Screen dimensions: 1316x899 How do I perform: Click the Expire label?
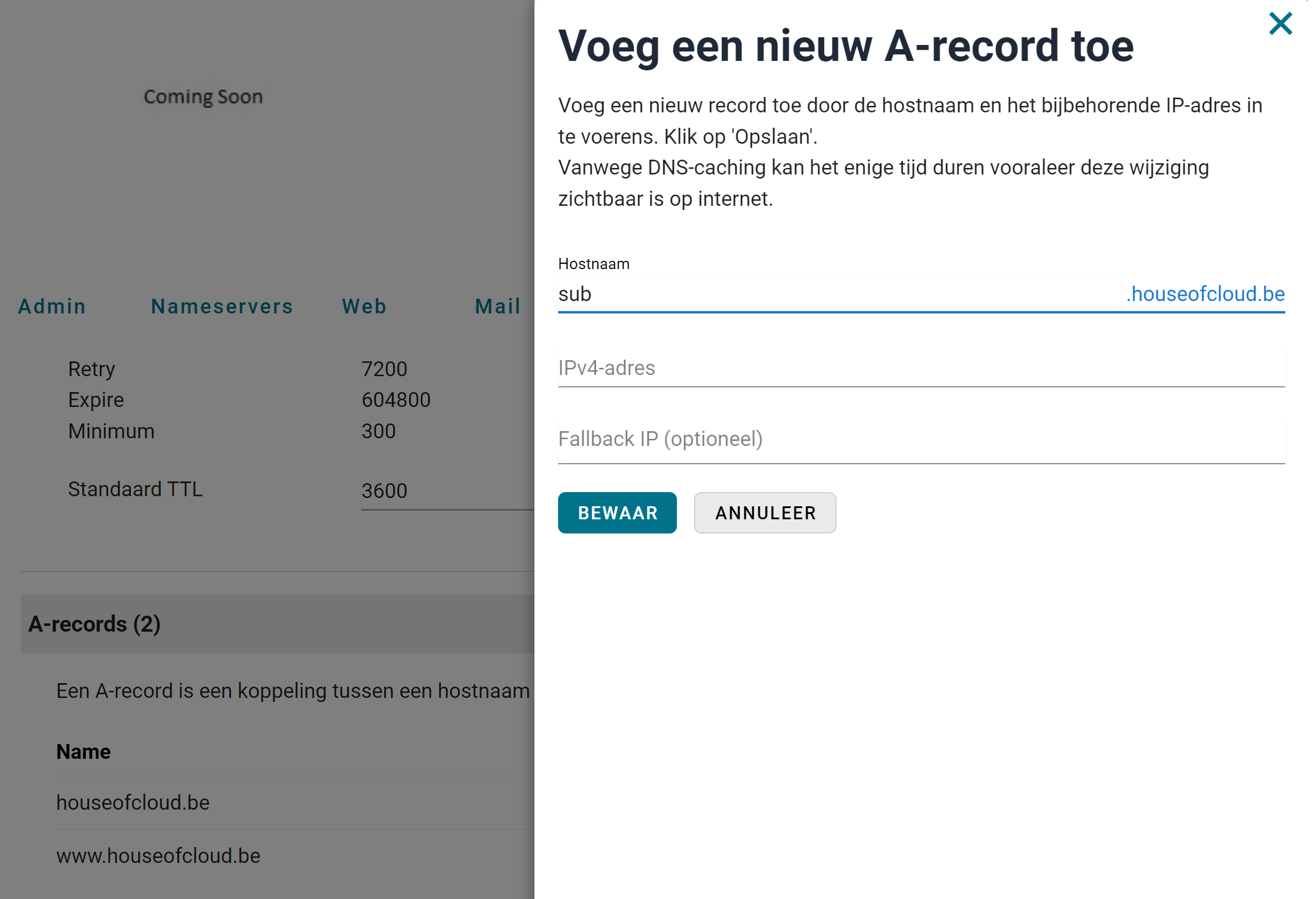pyautogui.click(x=96, y=400)
